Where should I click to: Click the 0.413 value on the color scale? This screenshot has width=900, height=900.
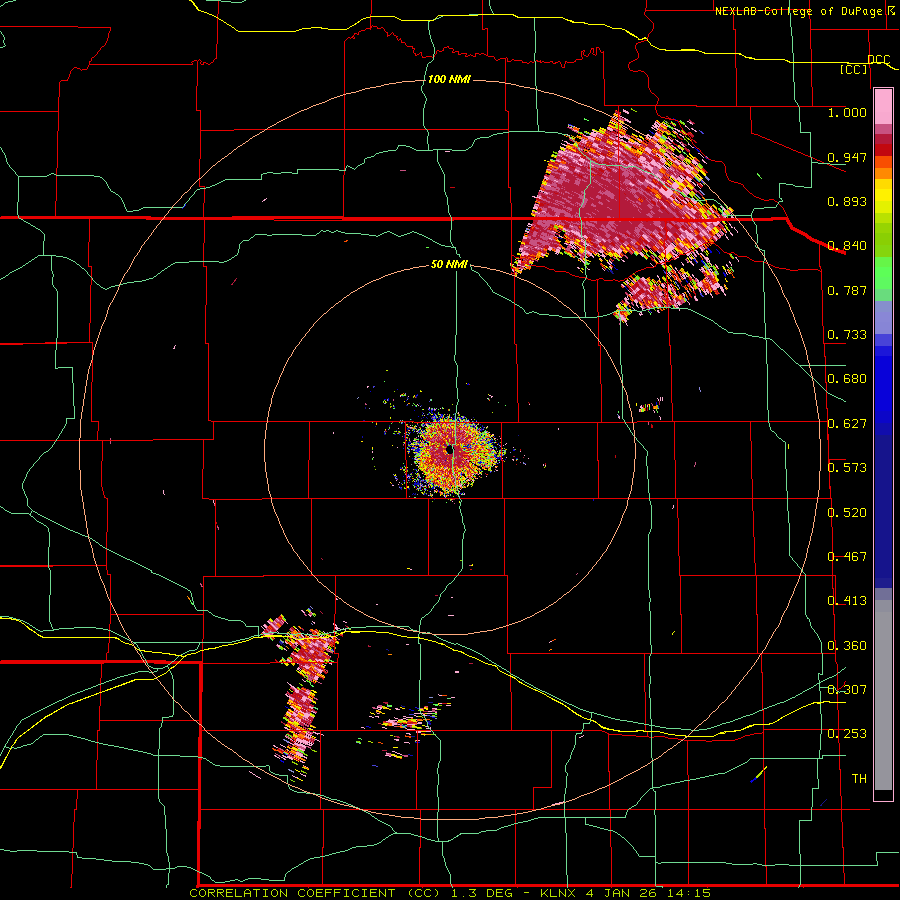[x=847, y=601]
